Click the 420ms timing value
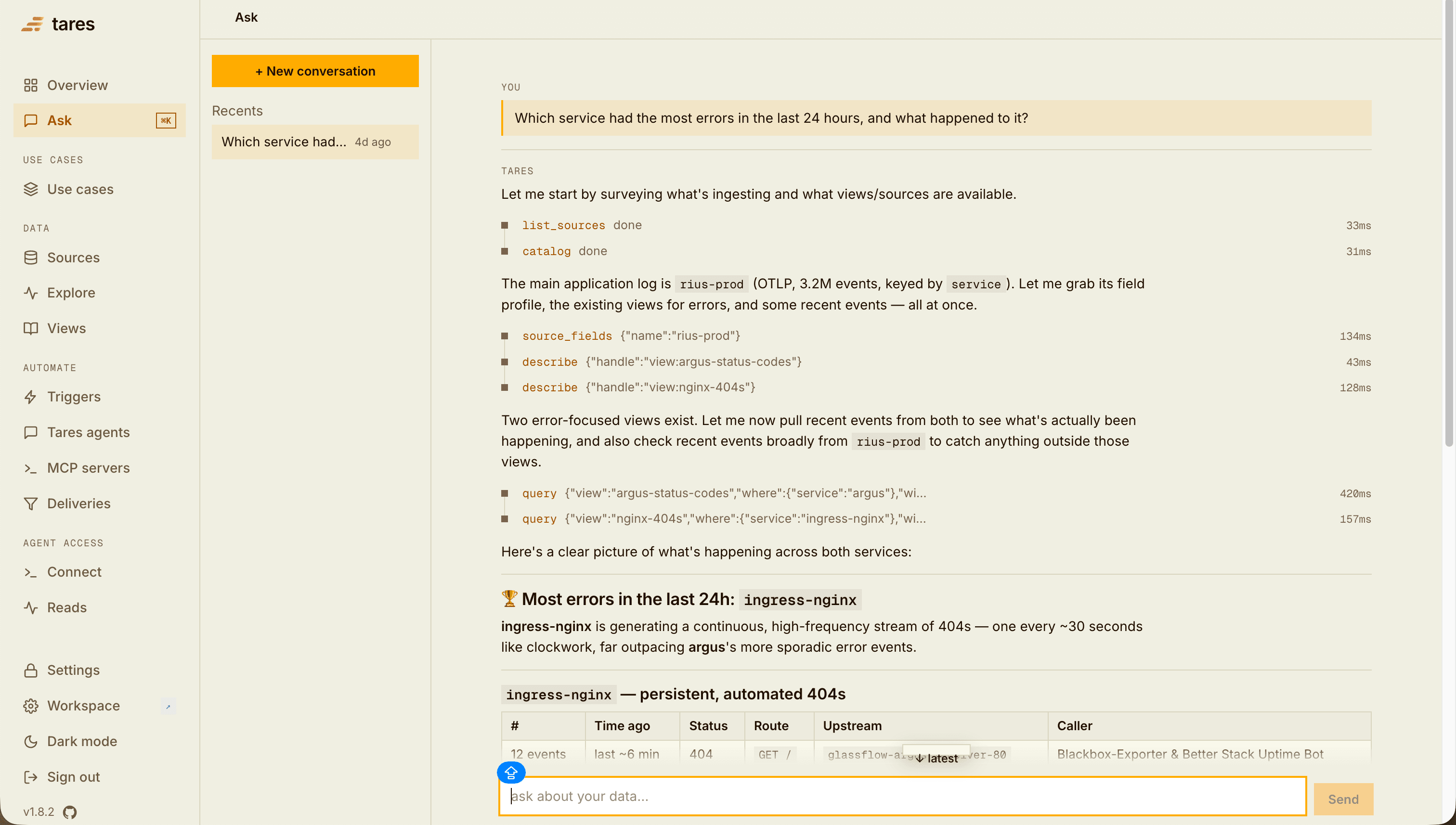Viewport: 1456px width, 825px height. click(x=1355, y=493)
